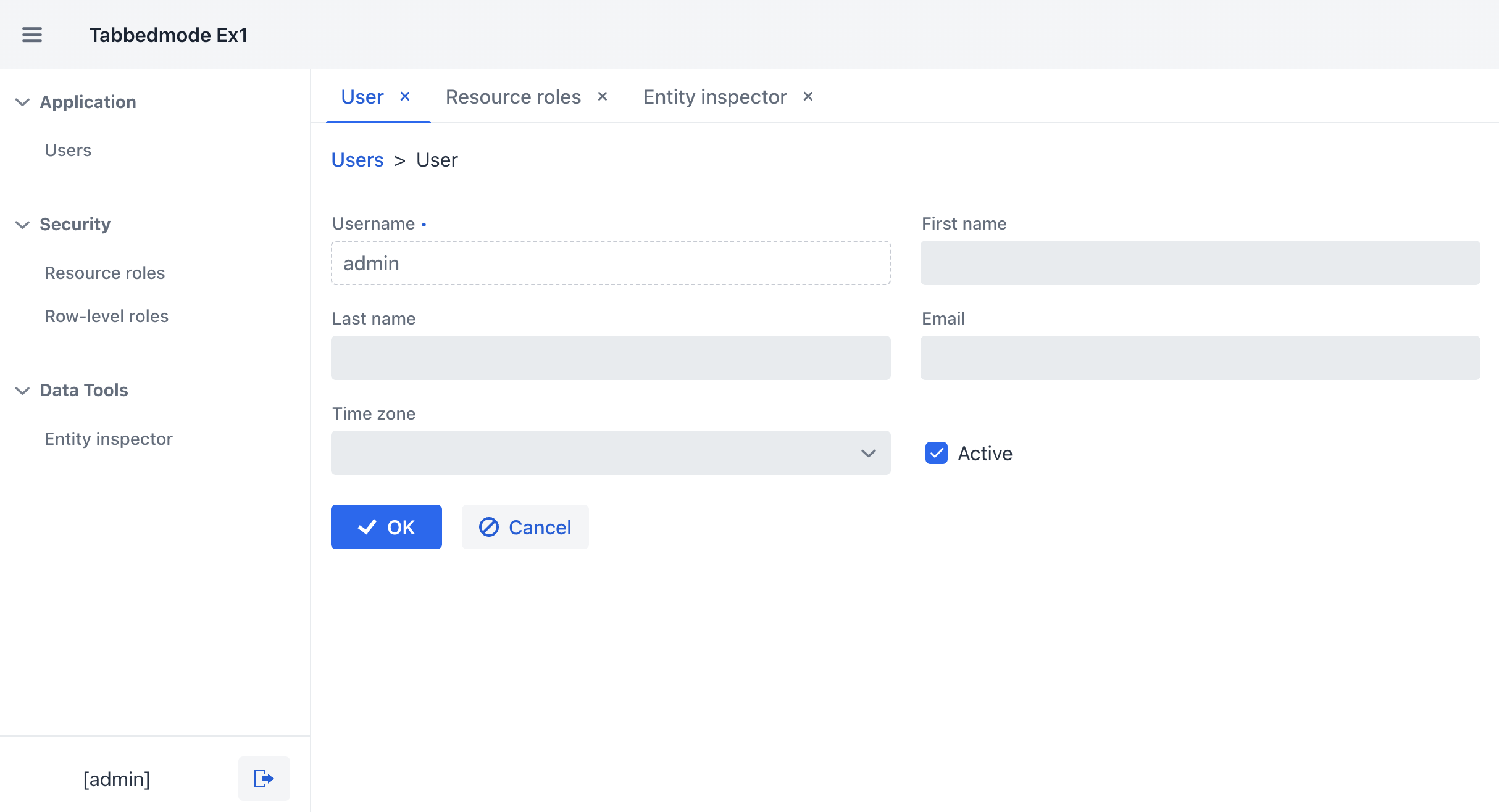Cancel editing with the Cancel button
The width and height of the screenshot is (1499, 812).
tap(525, 527)
